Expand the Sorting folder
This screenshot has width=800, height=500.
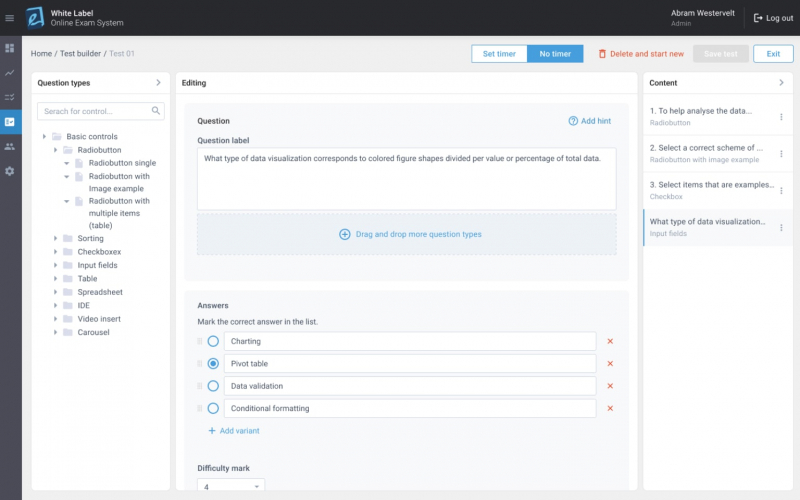[56, 238]
